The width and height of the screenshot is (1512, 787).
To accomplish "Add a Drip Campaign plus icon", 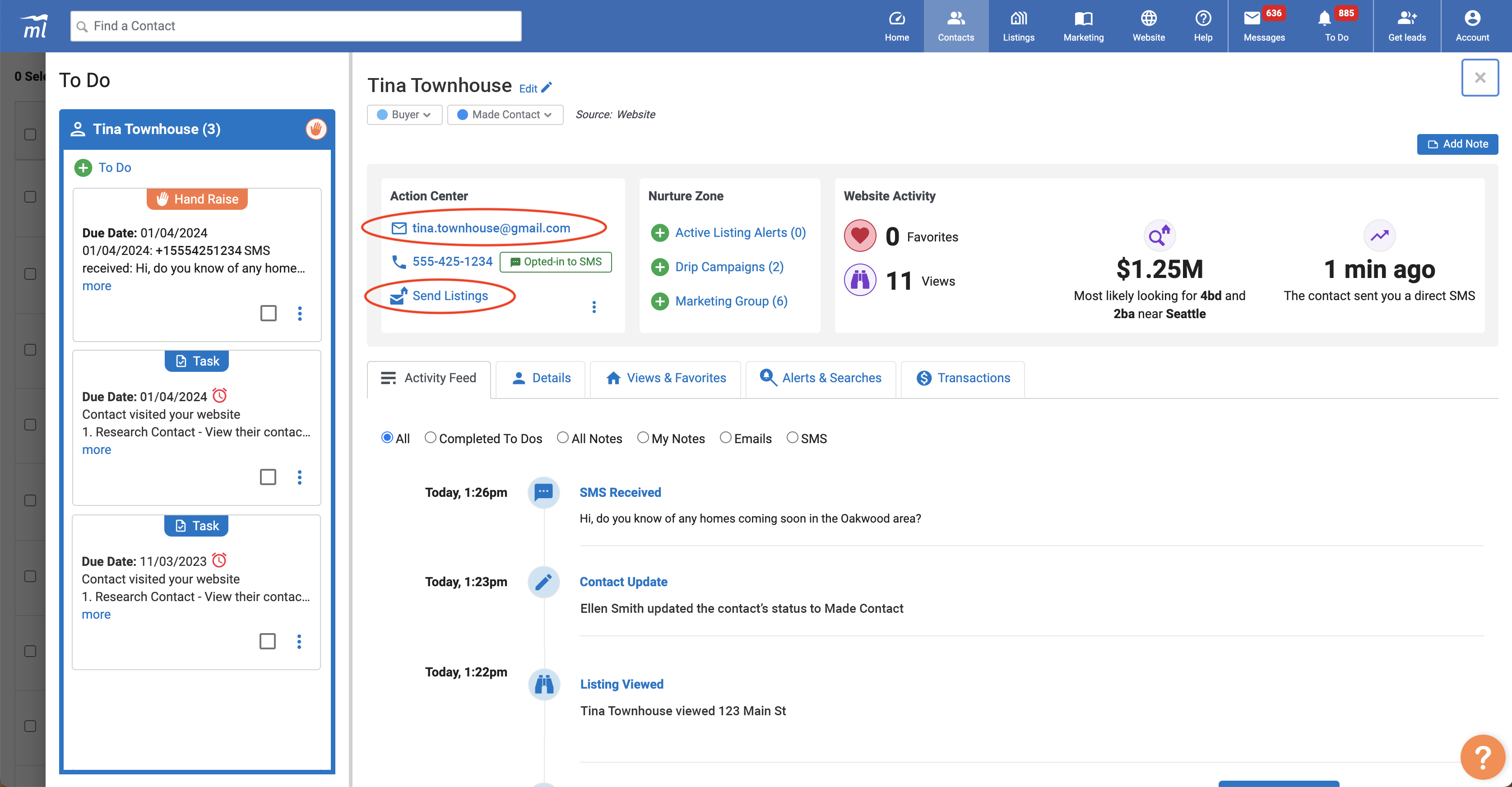I will (660, 267).
